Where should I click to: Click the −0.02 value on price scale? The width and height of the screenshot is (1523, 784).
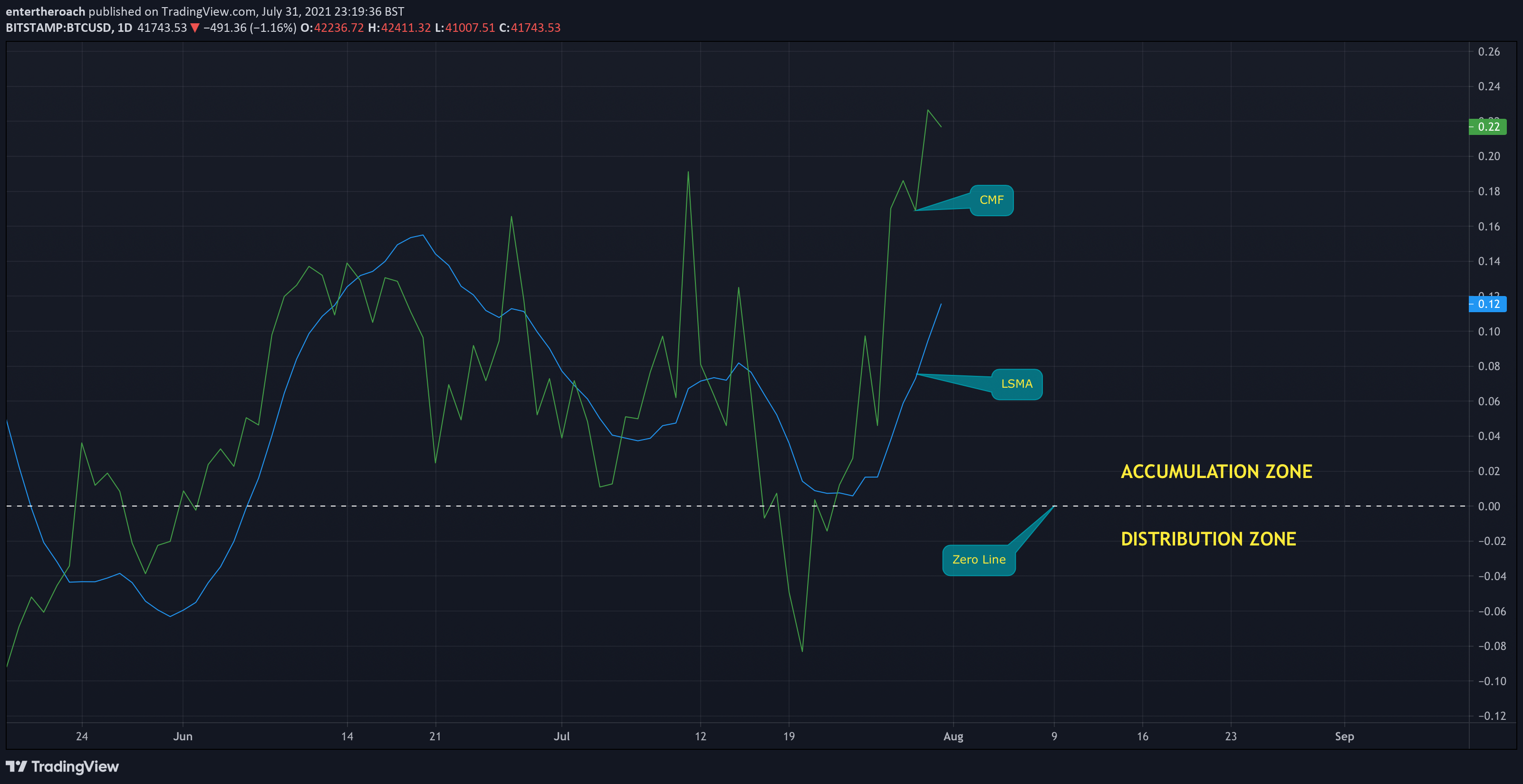(1492, 541)
